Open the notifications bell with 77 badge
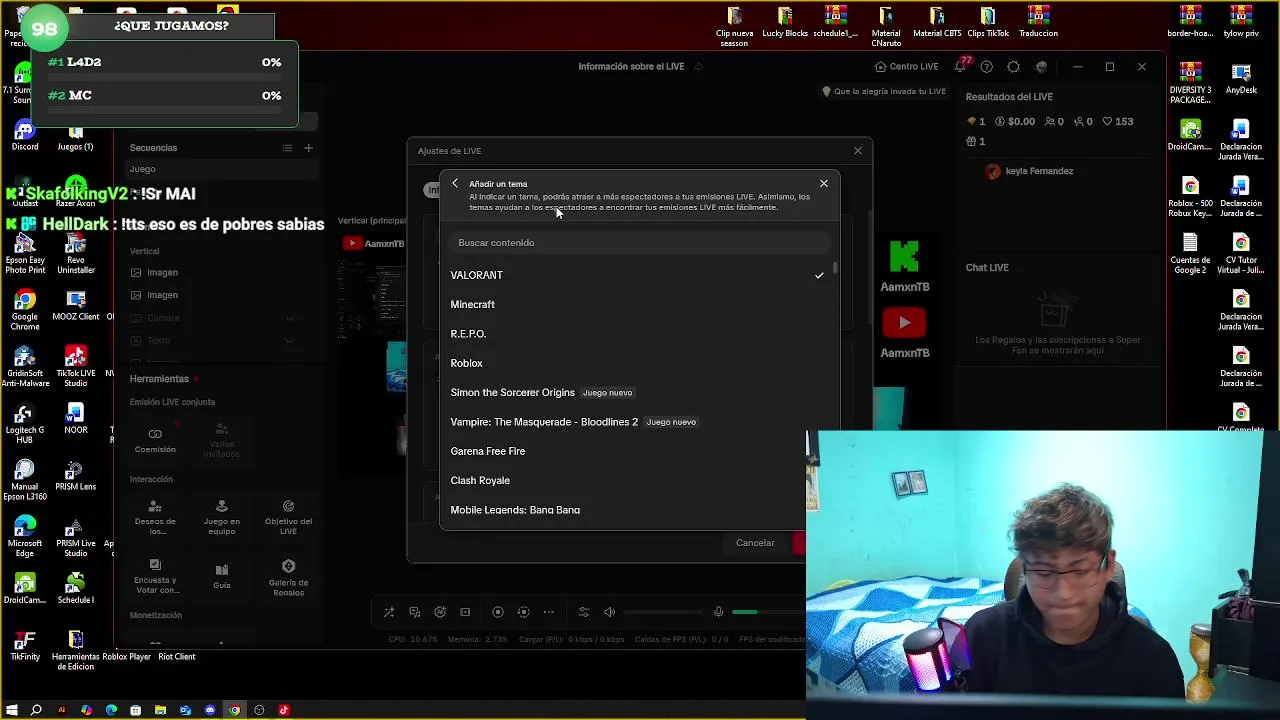This screenshot has height=720, width=1280. 961,66
